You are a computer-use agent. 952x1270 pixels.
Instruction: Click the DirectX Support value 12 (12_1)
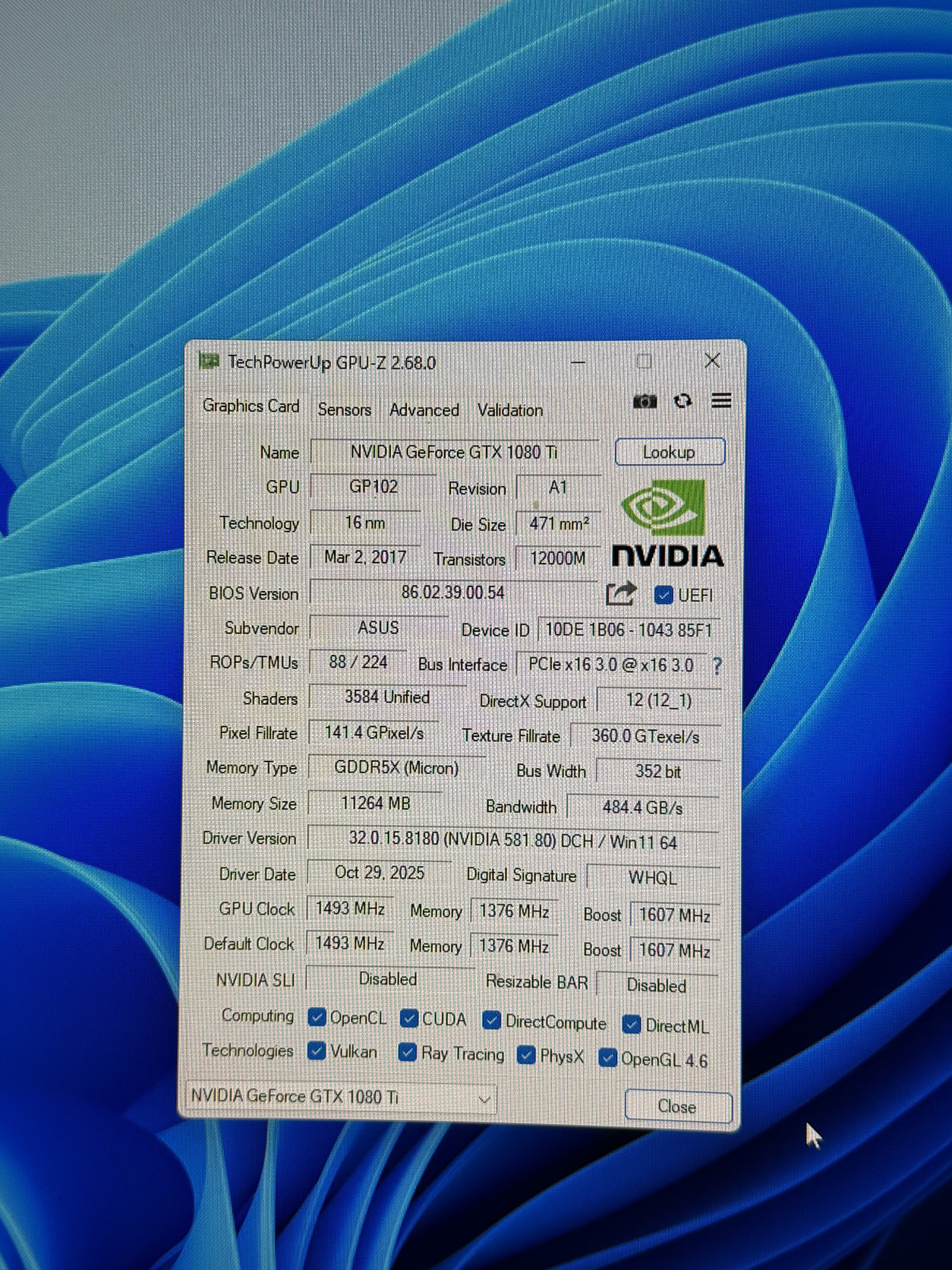click(658, 700)
